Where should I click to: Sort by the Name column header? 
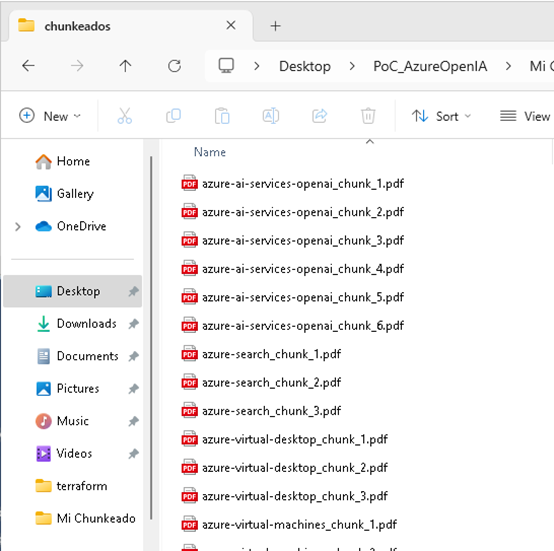tap(210, 152)
